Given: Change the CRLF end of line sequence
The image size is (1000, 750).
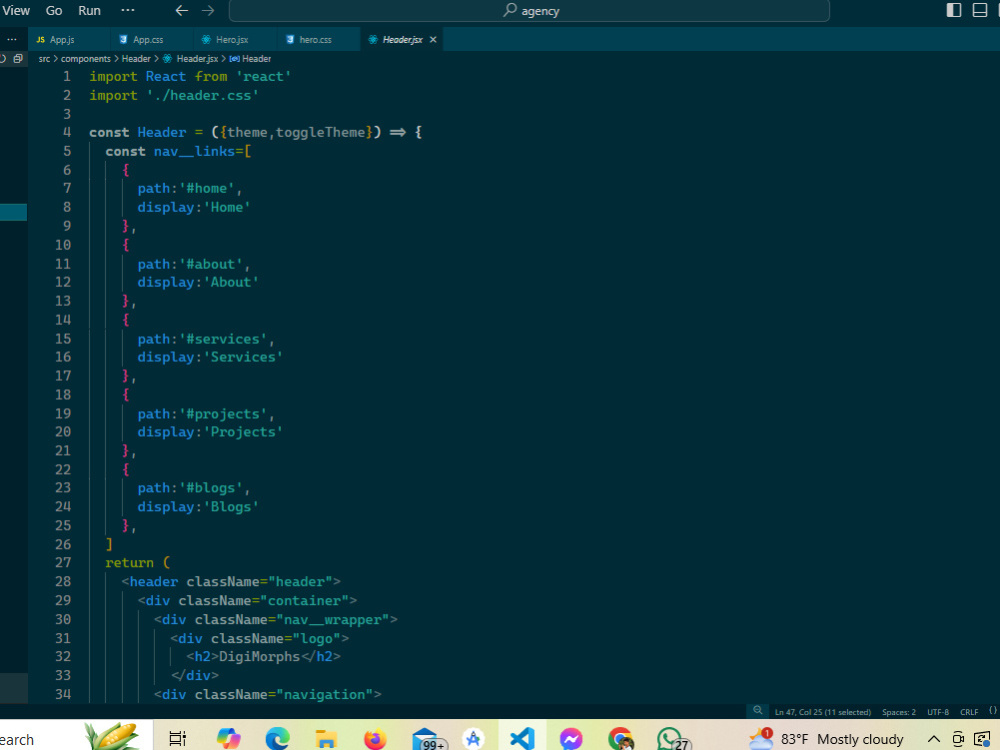Looking at the screenshot, I should [969, 712].
